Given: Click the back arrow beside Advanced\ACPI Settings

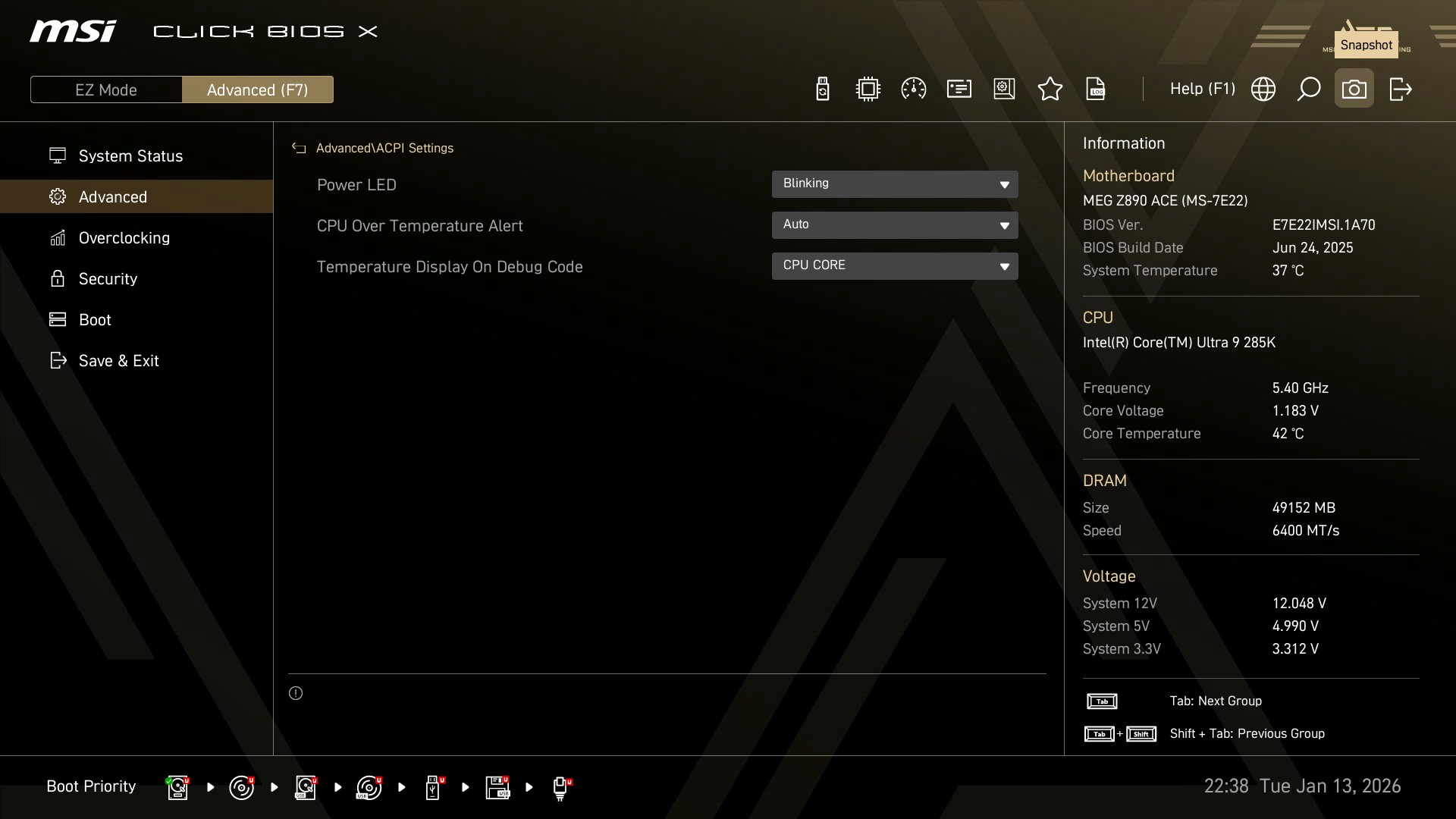Looking at the screenshot, I should tap(299, 149).
